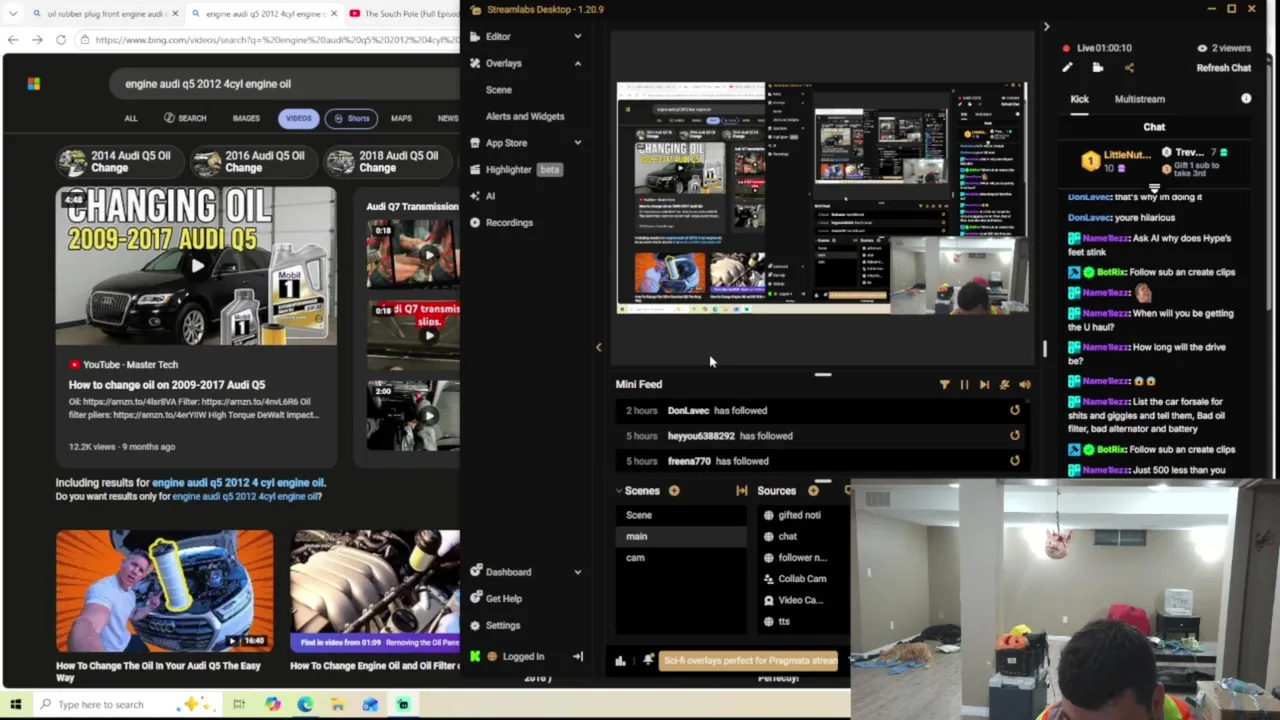Add a new scene with plus icon
This screenshot has width=1280, height=720.
click(673, 491)
